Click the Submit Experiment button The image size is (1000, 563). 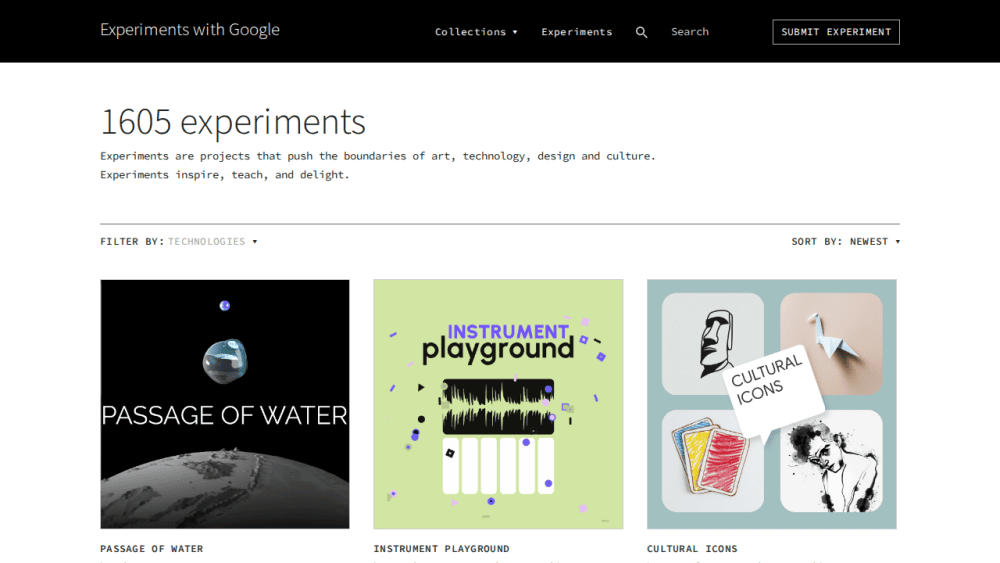pos(835,32)
